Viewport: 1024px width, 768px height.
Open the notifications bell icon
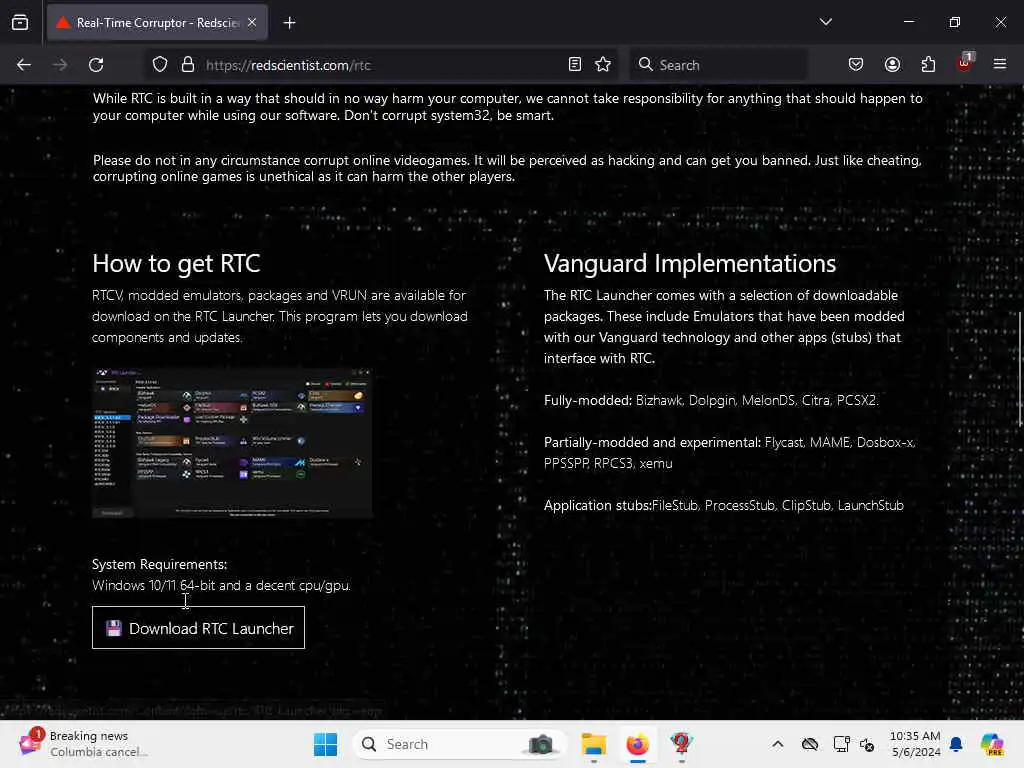956,744
